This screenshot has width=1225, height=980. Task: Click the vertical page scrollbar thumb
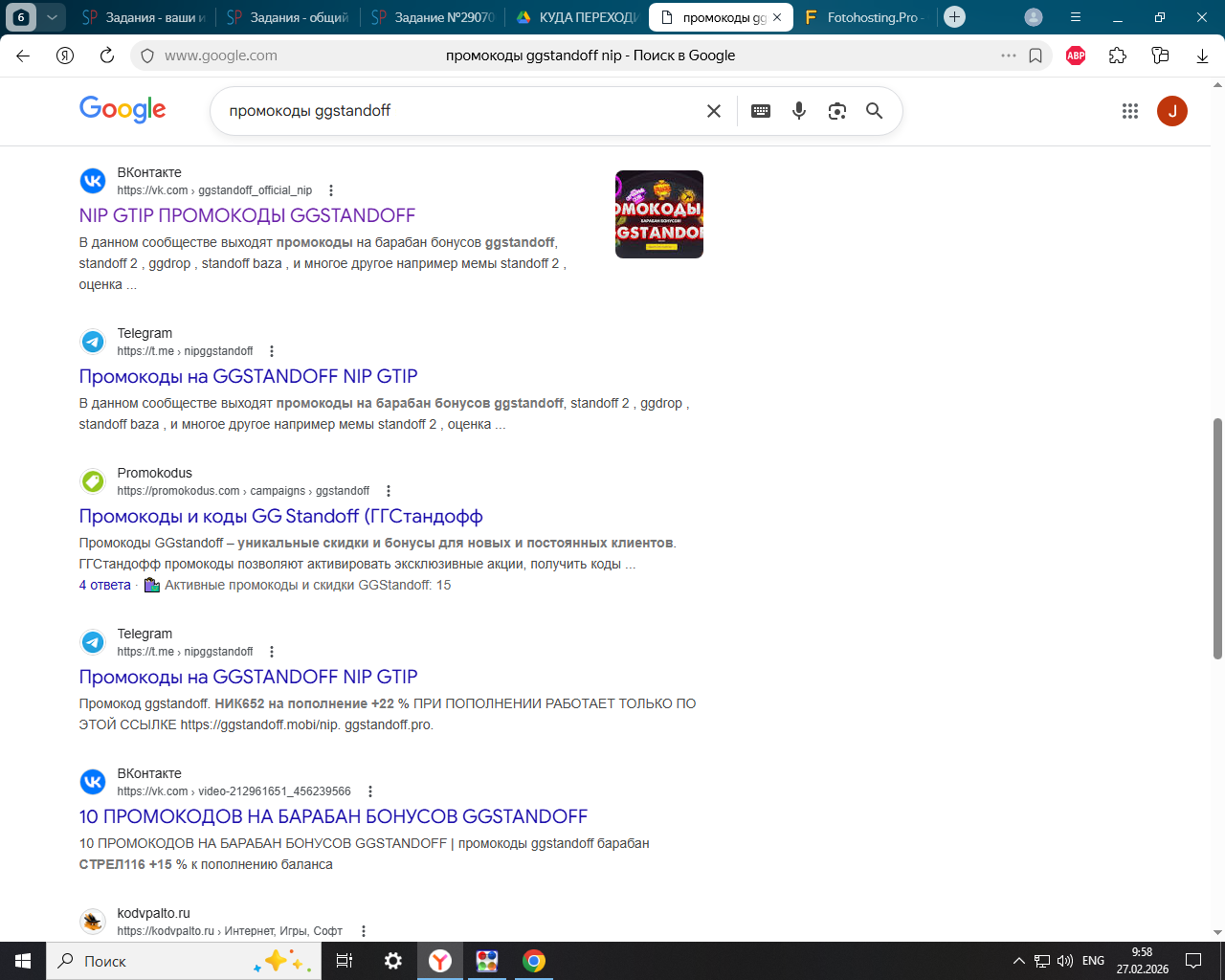[x=1217, y=538]
